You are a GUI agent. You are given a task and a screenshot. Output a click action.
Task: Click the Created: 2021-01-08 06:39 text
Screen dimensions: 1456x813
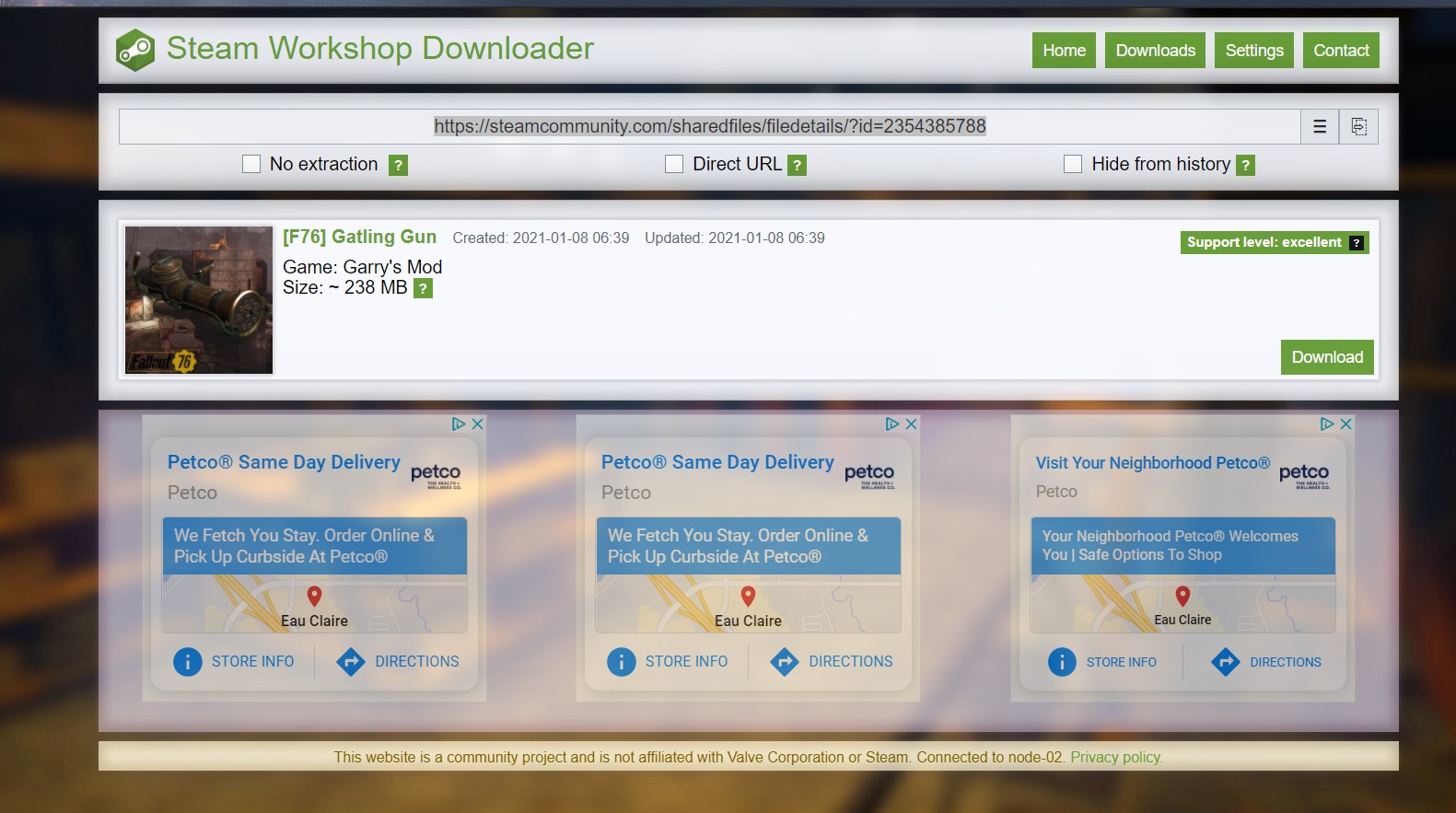[x=541, y=238]
